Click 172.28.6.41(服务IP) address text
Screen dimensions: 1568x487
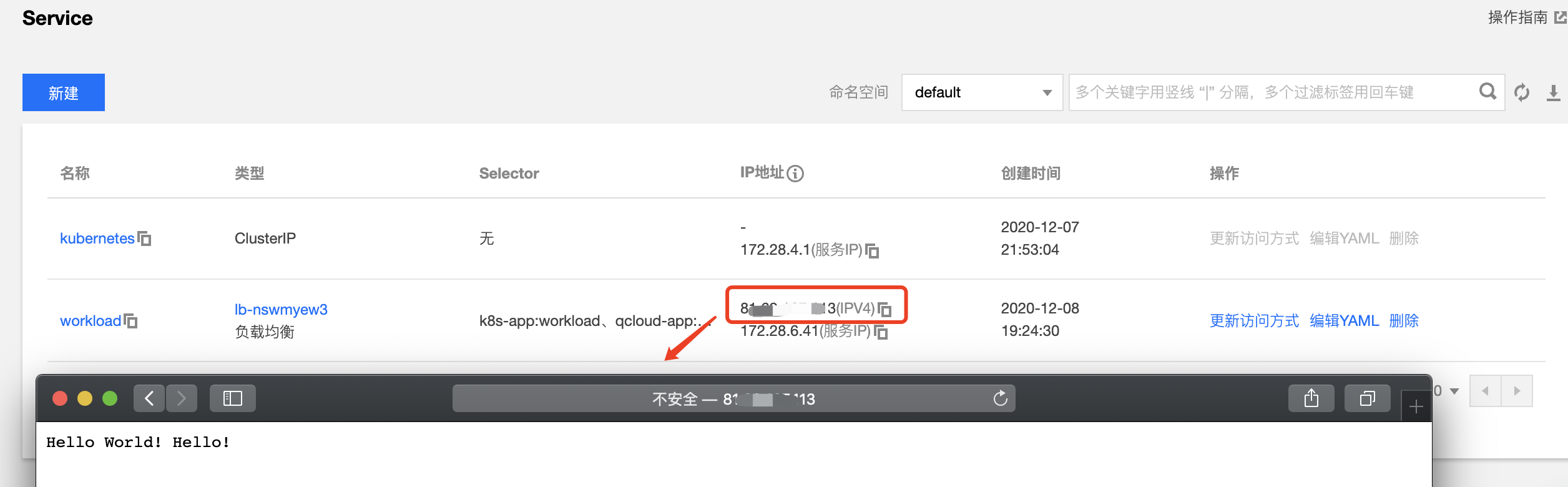[x=805, y=331]
